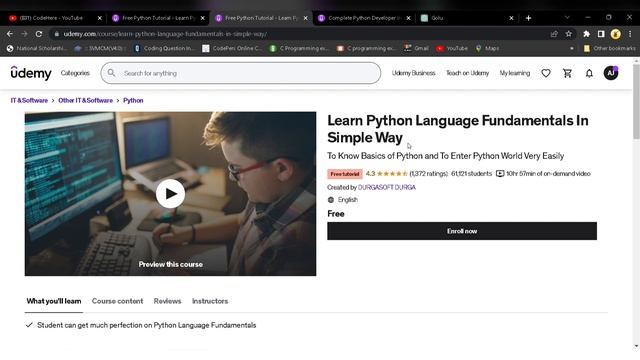Click the search magnifier icon
The width and height of the screenshot is (640, 360).
pos(111,73)
